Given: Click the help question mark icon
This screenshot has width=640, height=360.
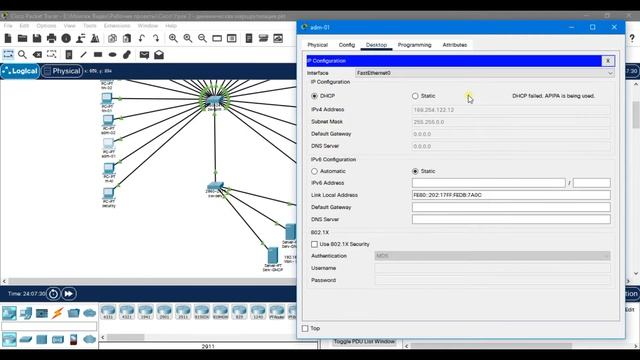Looking at the screenshot, I should pyautogui.click(x=632, y=38).
